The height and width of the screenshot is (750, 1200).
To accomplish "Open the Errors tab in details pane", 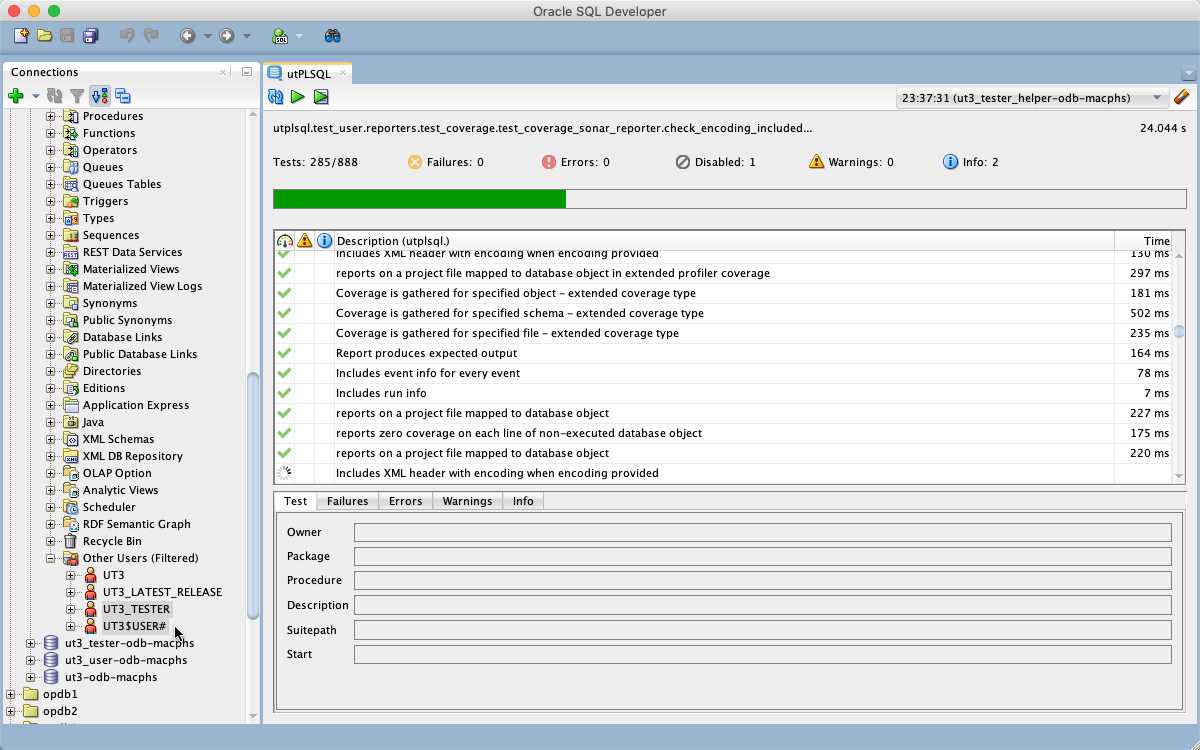I will tap(405, 501).
